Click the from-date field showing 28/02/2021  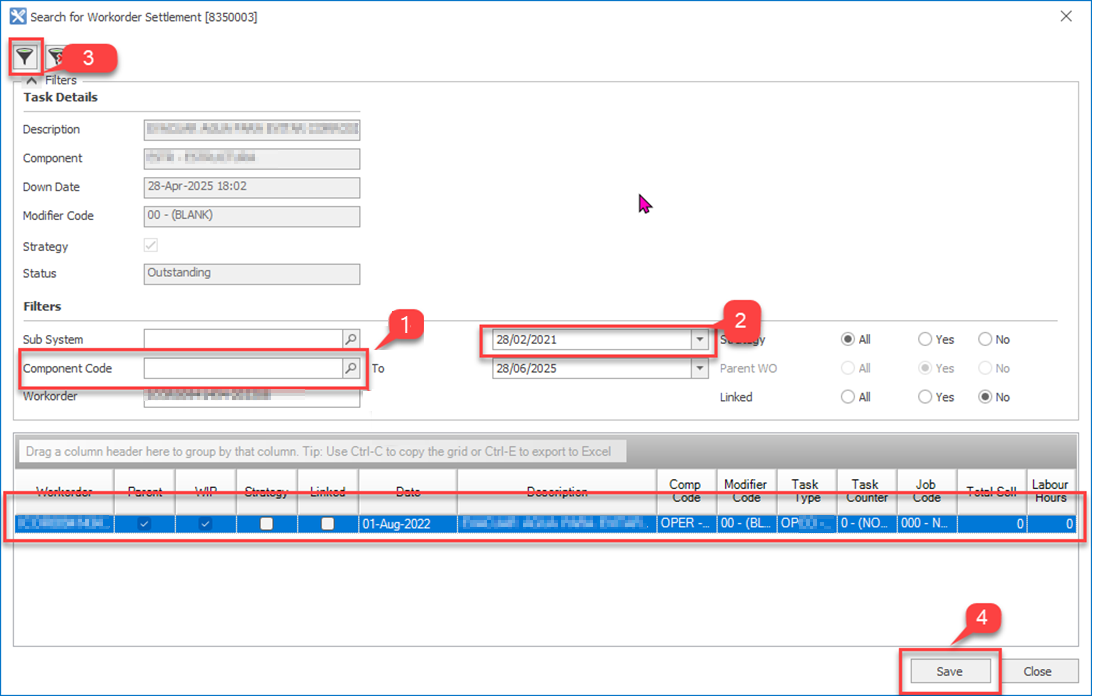592,339
